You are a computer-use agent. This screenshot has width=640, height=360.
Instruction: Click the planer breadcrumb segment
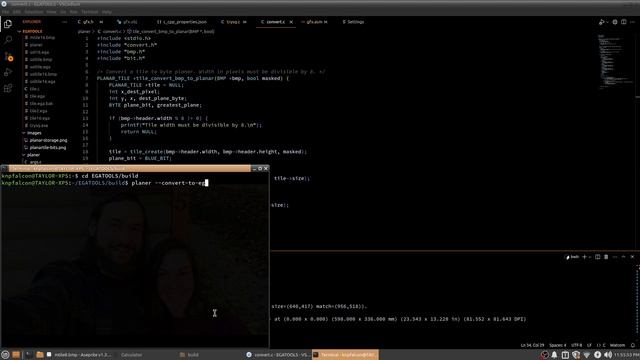tap(84, 31)
